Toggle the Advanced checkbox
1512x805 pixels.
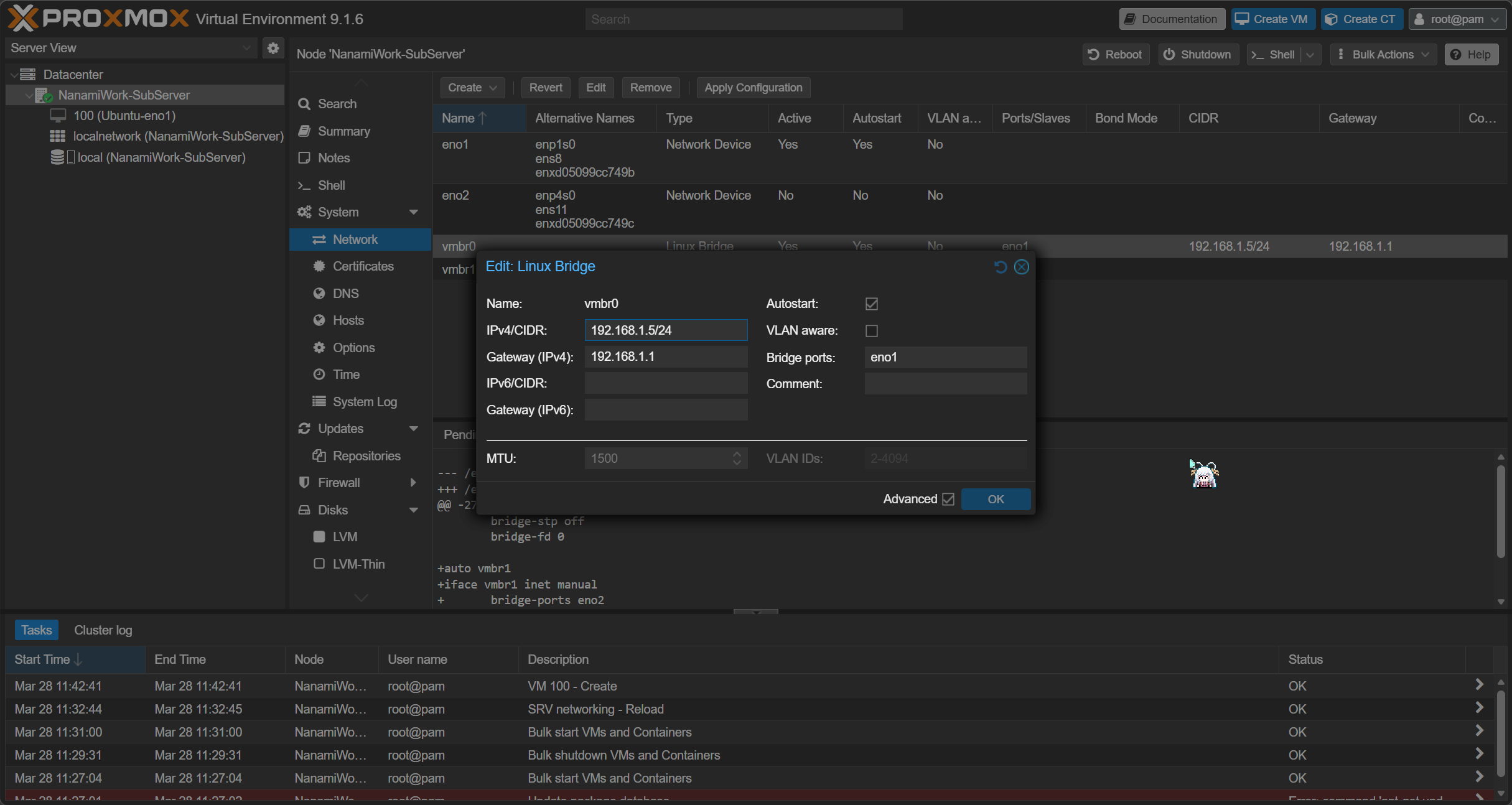pos(948,499)
